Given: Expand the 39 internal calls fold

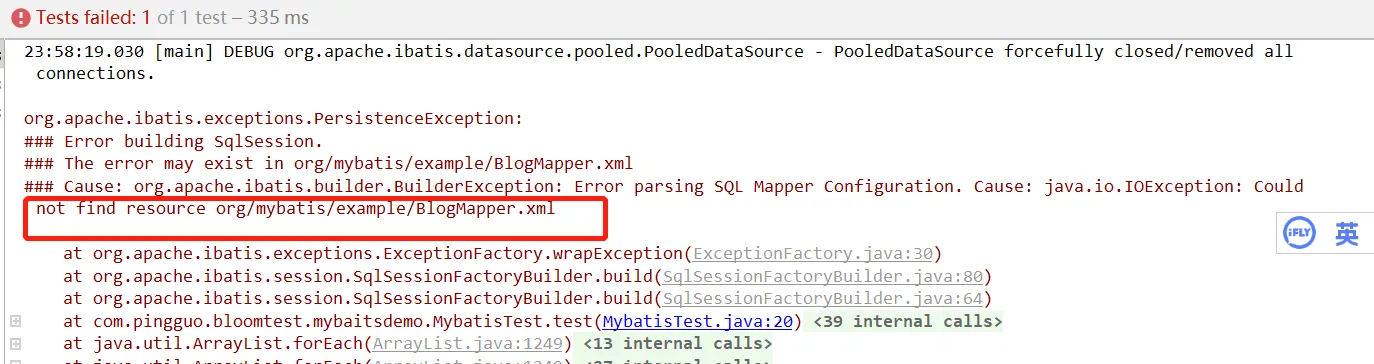Looking at the screenshot, I should pyautogui.click(x=907, y=322).
